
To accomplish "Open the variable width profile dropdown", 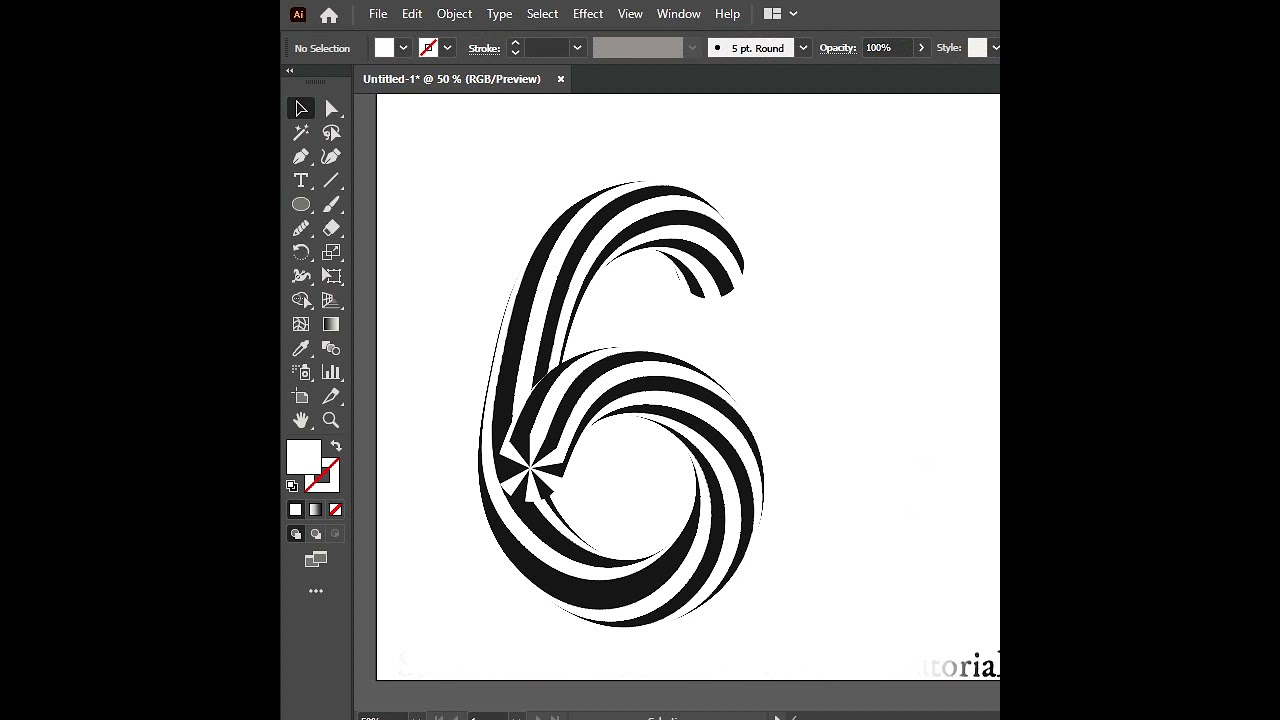I will pyautogui.click(x=690, y=48).
